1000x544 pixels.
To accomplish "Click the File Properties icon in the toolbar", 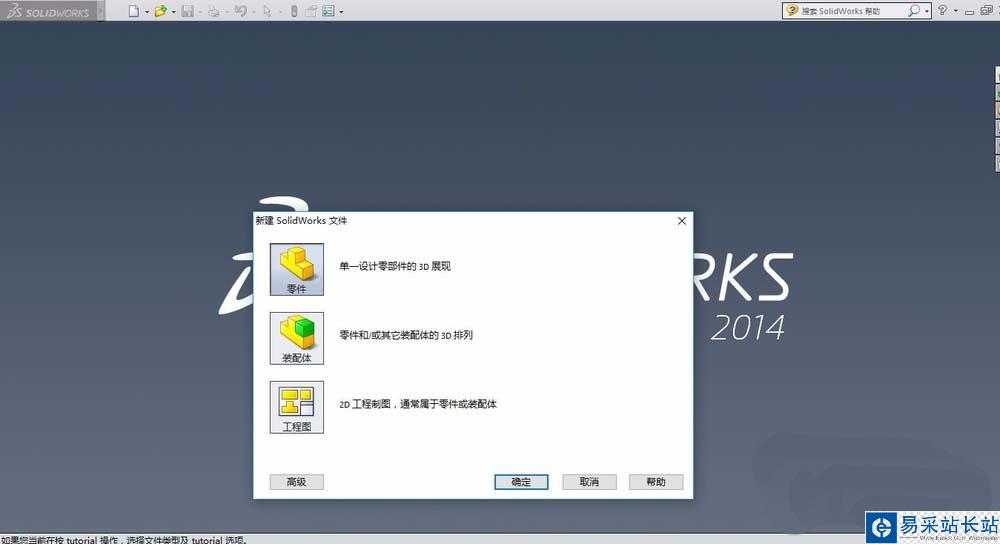I will [311, 11].
